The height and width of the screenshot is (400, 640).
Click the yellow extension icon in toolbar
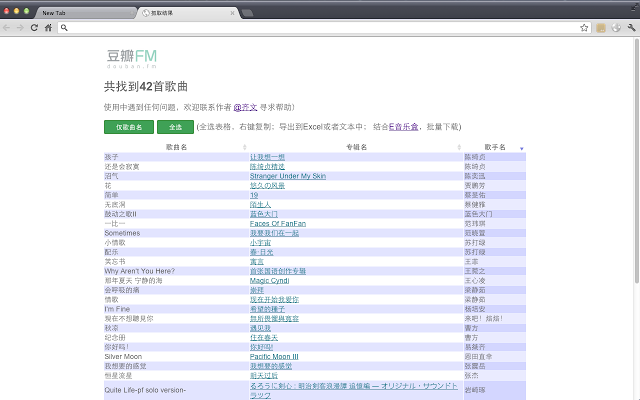pyautogui.click(x=601, y=27)
